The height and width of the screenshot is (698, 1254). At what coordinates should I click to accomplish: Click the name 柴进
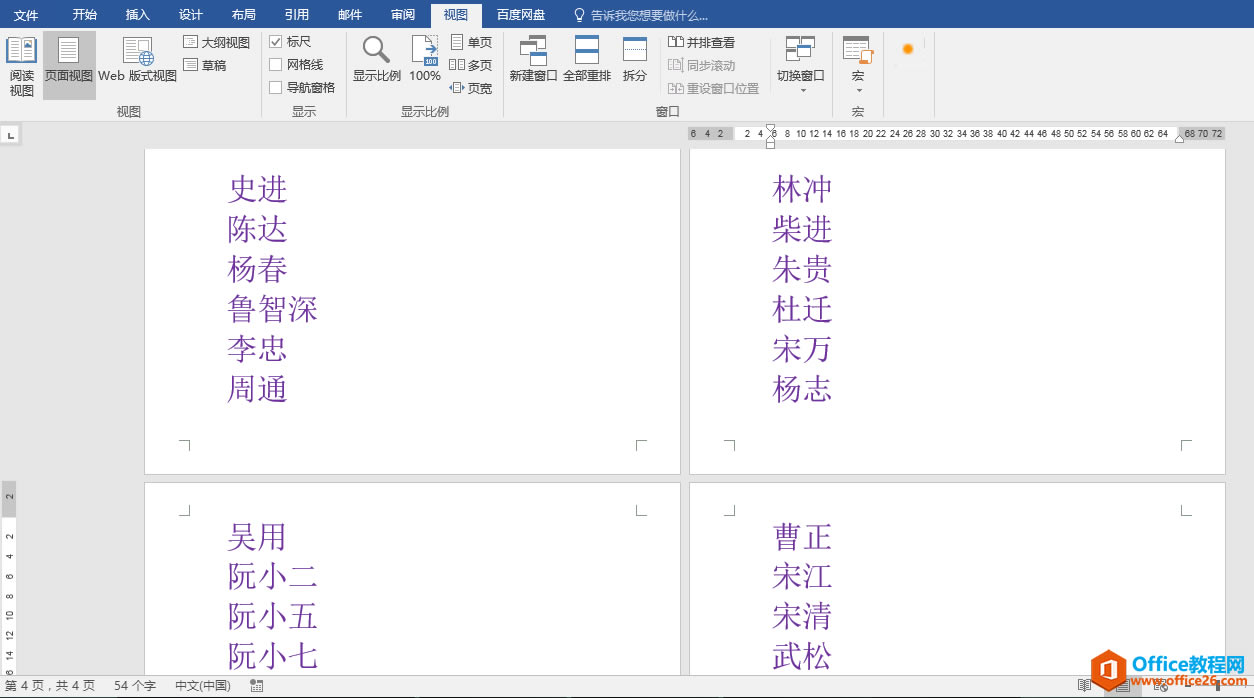[802, 229]
